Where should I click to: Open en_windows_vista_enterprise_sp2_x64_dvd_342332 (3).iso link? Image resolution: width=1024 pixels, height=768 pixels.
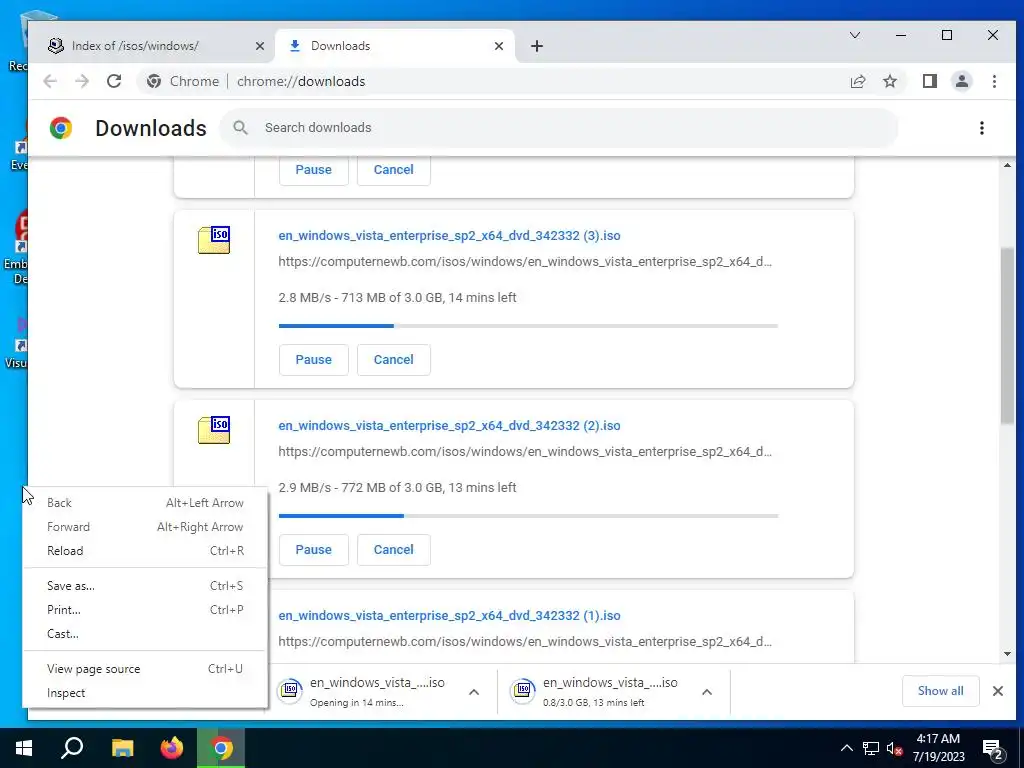[449, 236]
